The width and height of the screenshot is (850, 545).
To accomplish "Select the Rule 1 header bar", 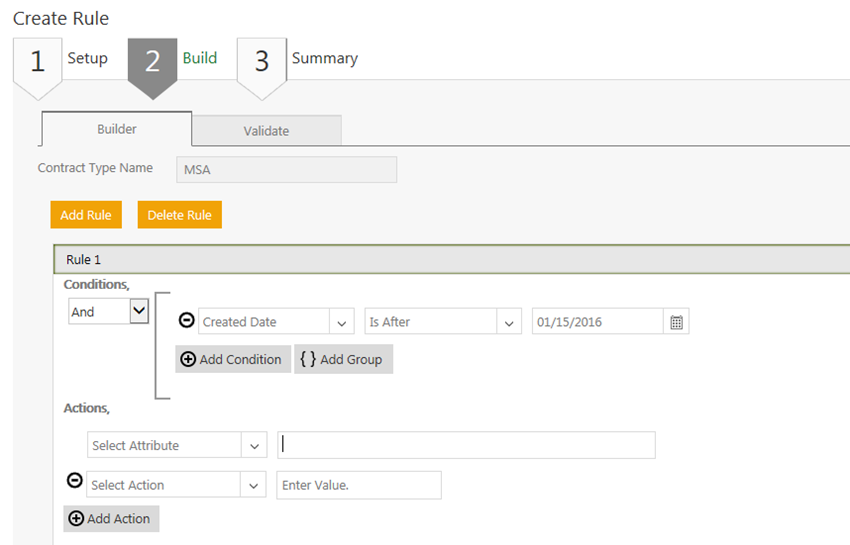I will [x=450, y=260].
